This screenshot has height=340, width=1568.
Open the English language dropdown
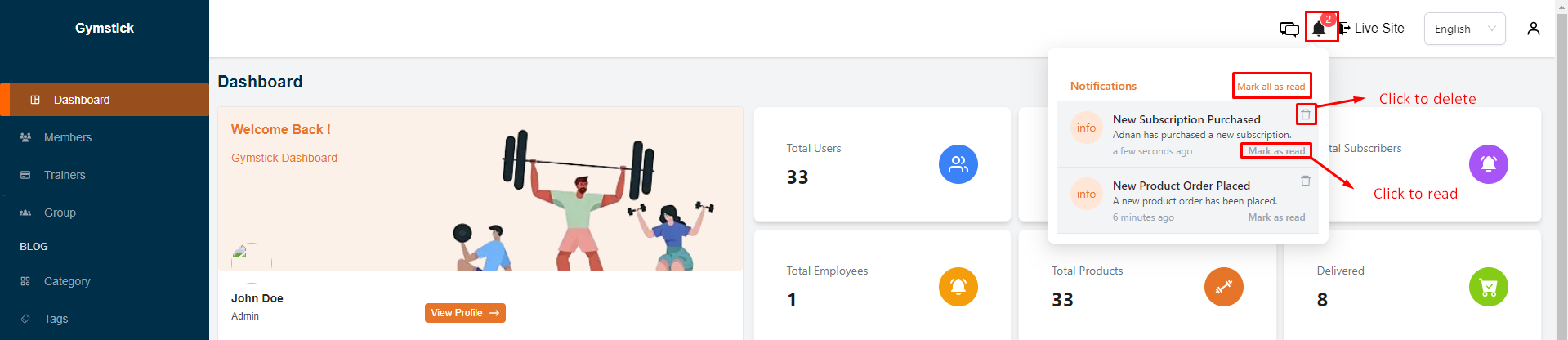click(1464, 29)
